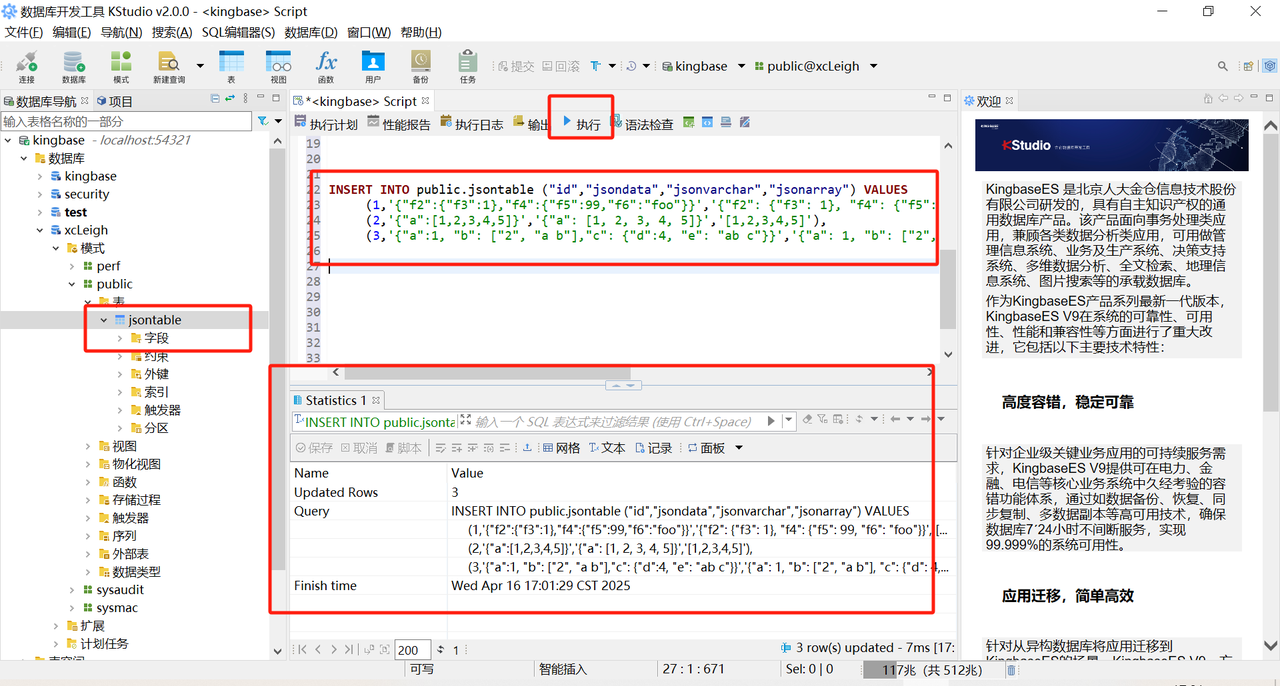The height and width of the screenshot is (686, 1280).
Task: Switch results to 文本 (Text) view
Action: tap(607, 448)
